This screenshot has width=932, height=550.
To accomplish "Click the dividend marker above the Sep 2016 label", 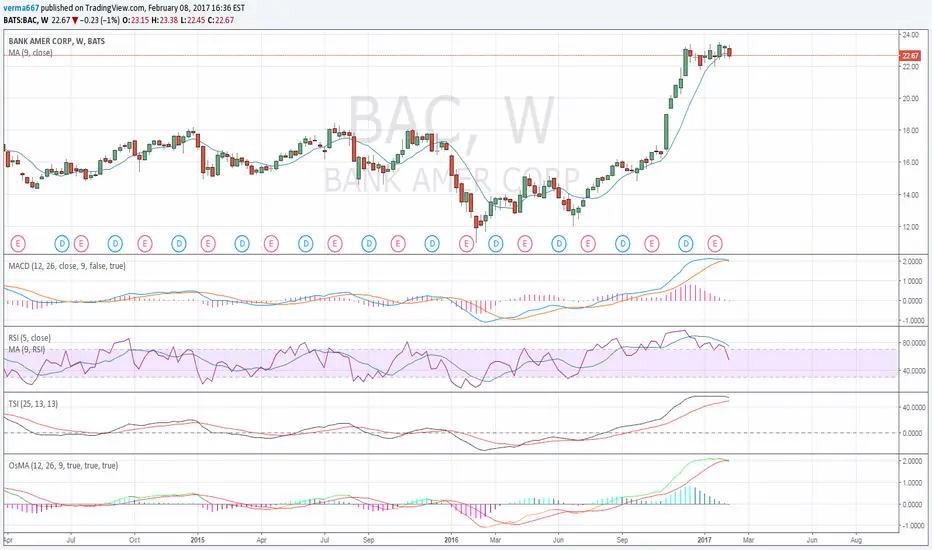I will click(x=622, y=243).
